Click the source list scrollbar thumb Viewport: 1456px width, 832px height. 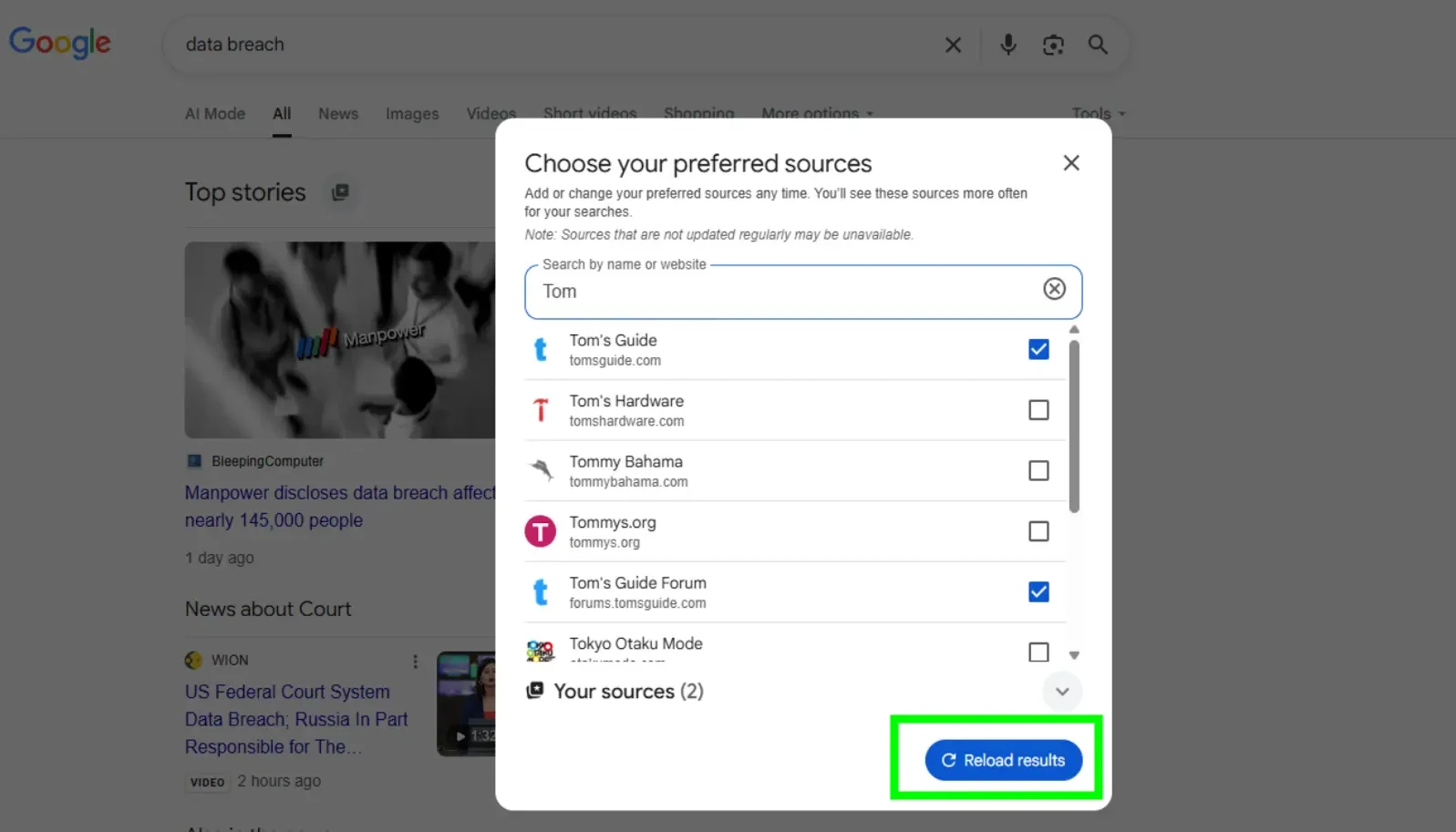pos(1074,426)
